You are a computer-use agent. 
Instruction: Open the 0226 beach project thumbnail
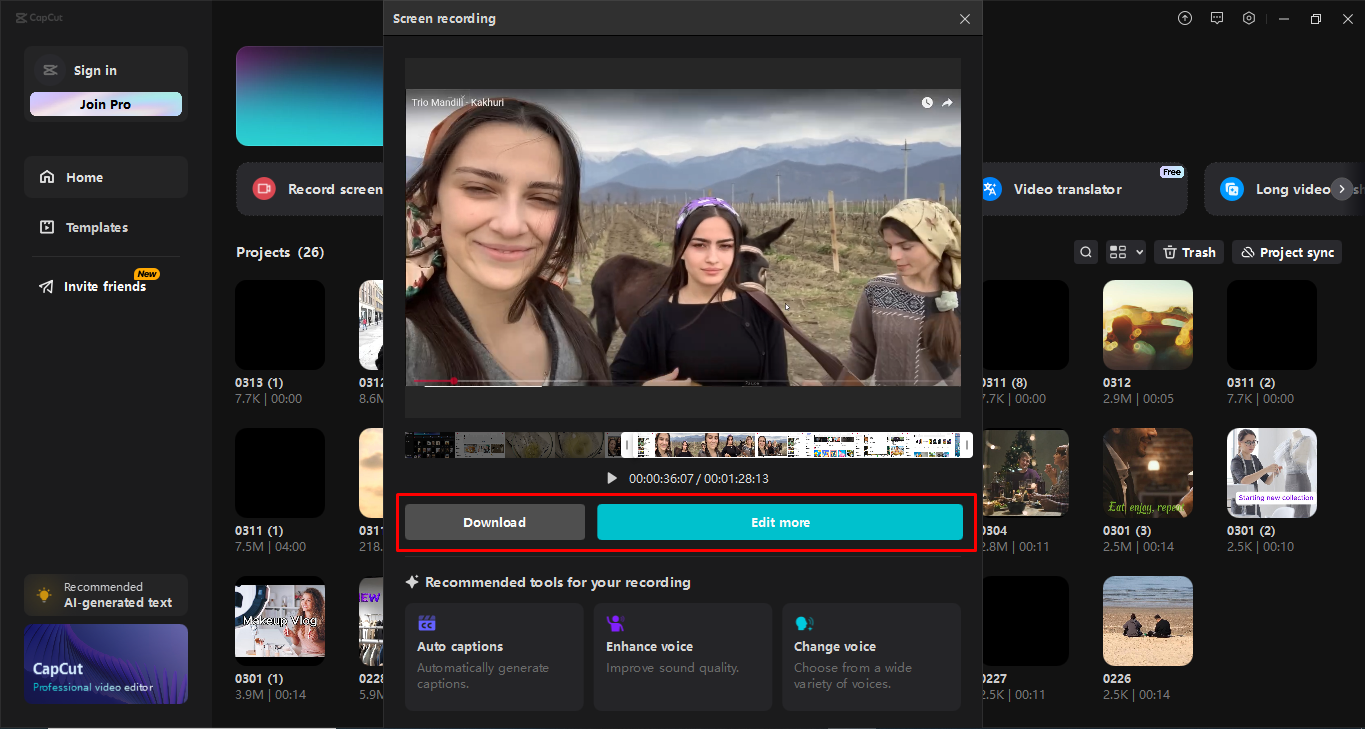click(1147, 620)
